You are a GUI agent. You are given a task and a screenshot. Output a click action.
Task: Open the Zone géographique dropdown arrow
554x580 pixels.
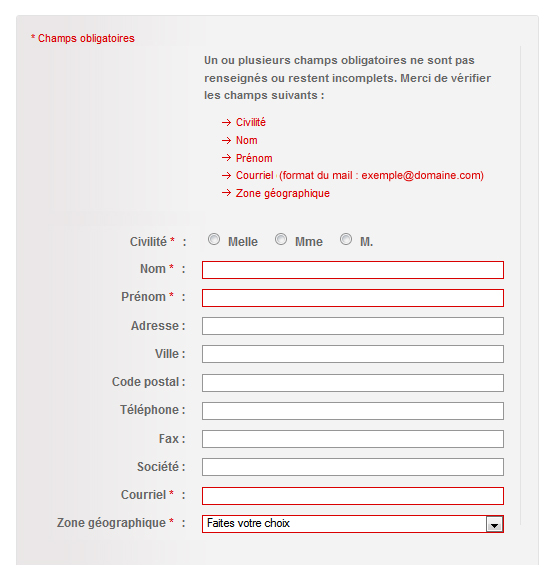coord(494,524)
